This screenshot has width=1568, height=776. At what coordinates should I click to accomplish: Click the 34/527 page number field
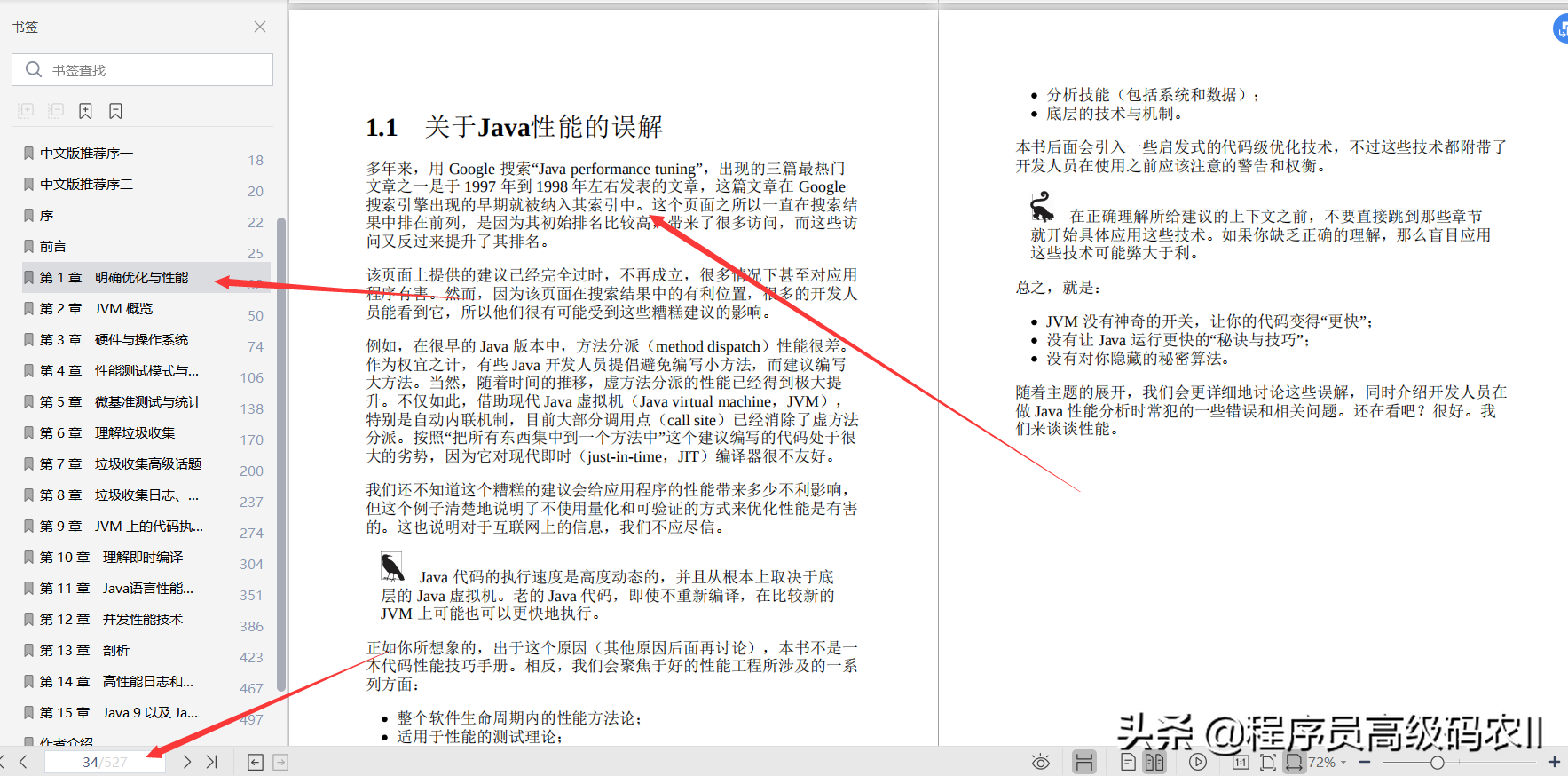[105, 762]
